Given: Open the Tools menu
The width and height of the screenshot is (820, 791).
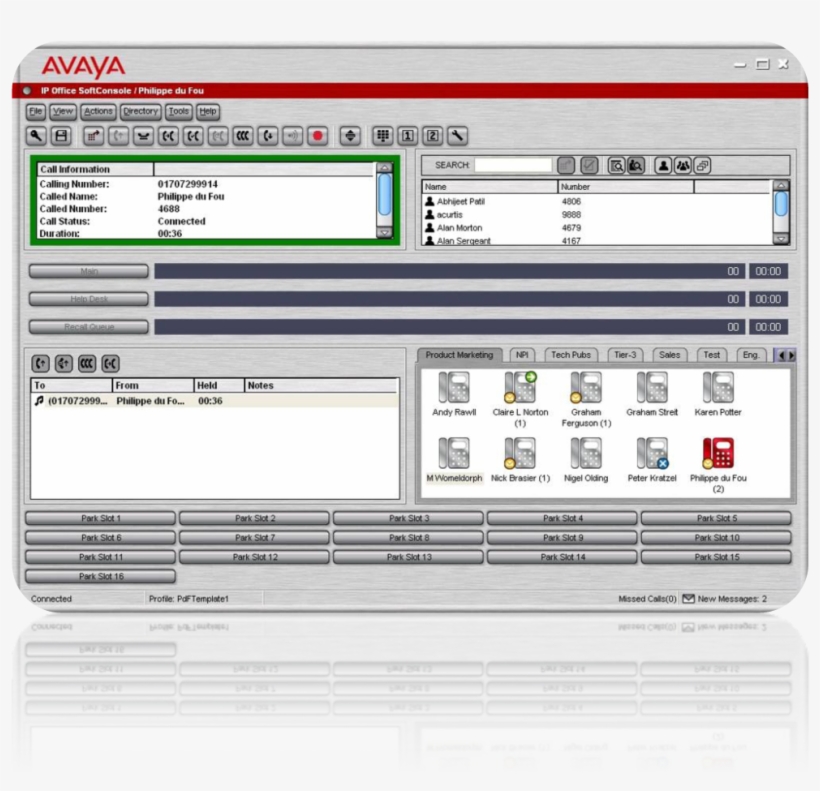Looking at the screenshot, I should tap(179, 112).
